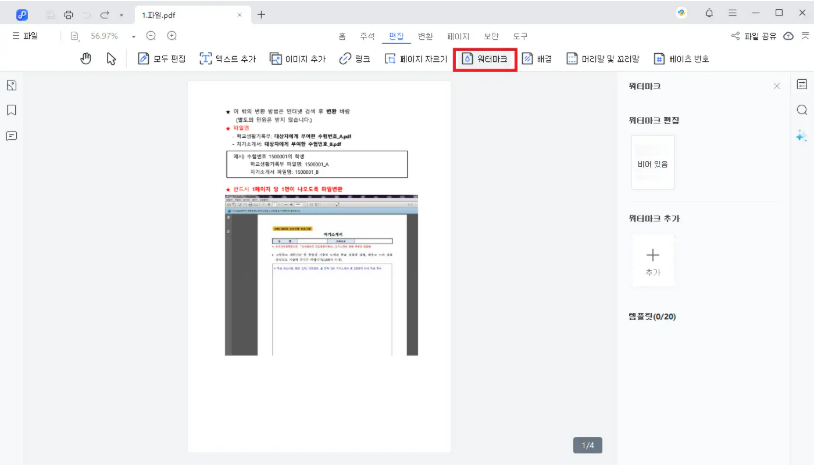Image resolution: width=814 pixels, height=466 pixels.
Task: Click the PDFelement app logo icon
Action: pyautogui.click(x=22, y=15)
